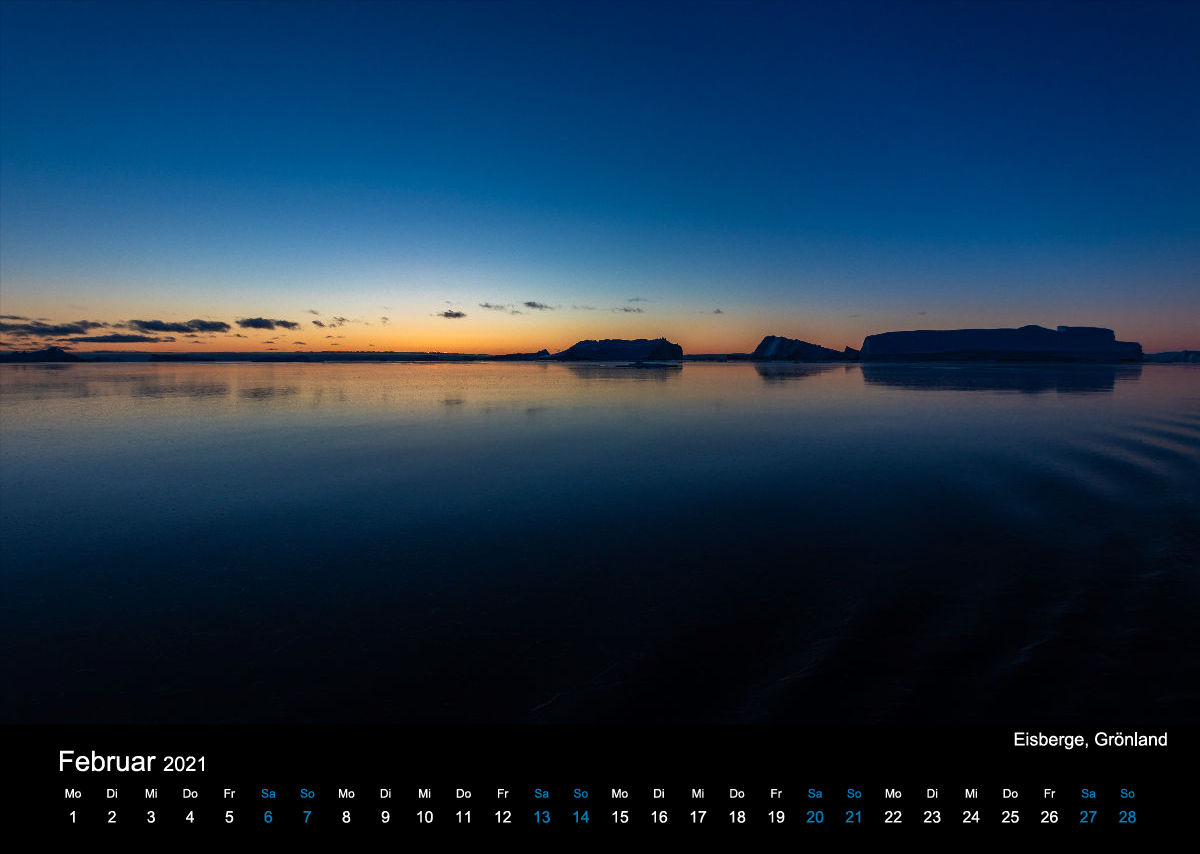Click day 12 in the calendar
1200x854 pixels.
502,817
